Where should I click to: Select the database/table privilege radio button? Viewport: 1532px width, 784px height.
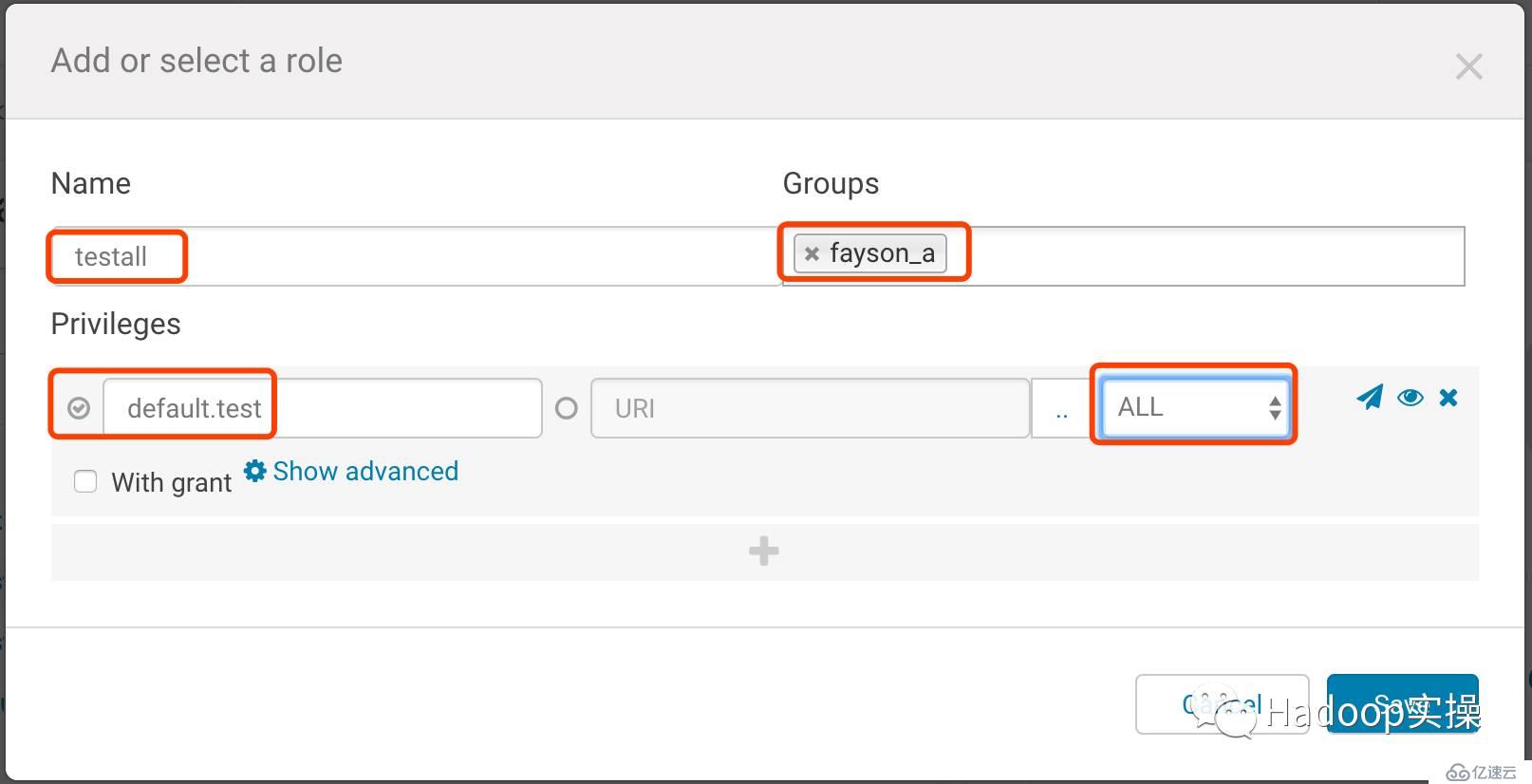79,408
